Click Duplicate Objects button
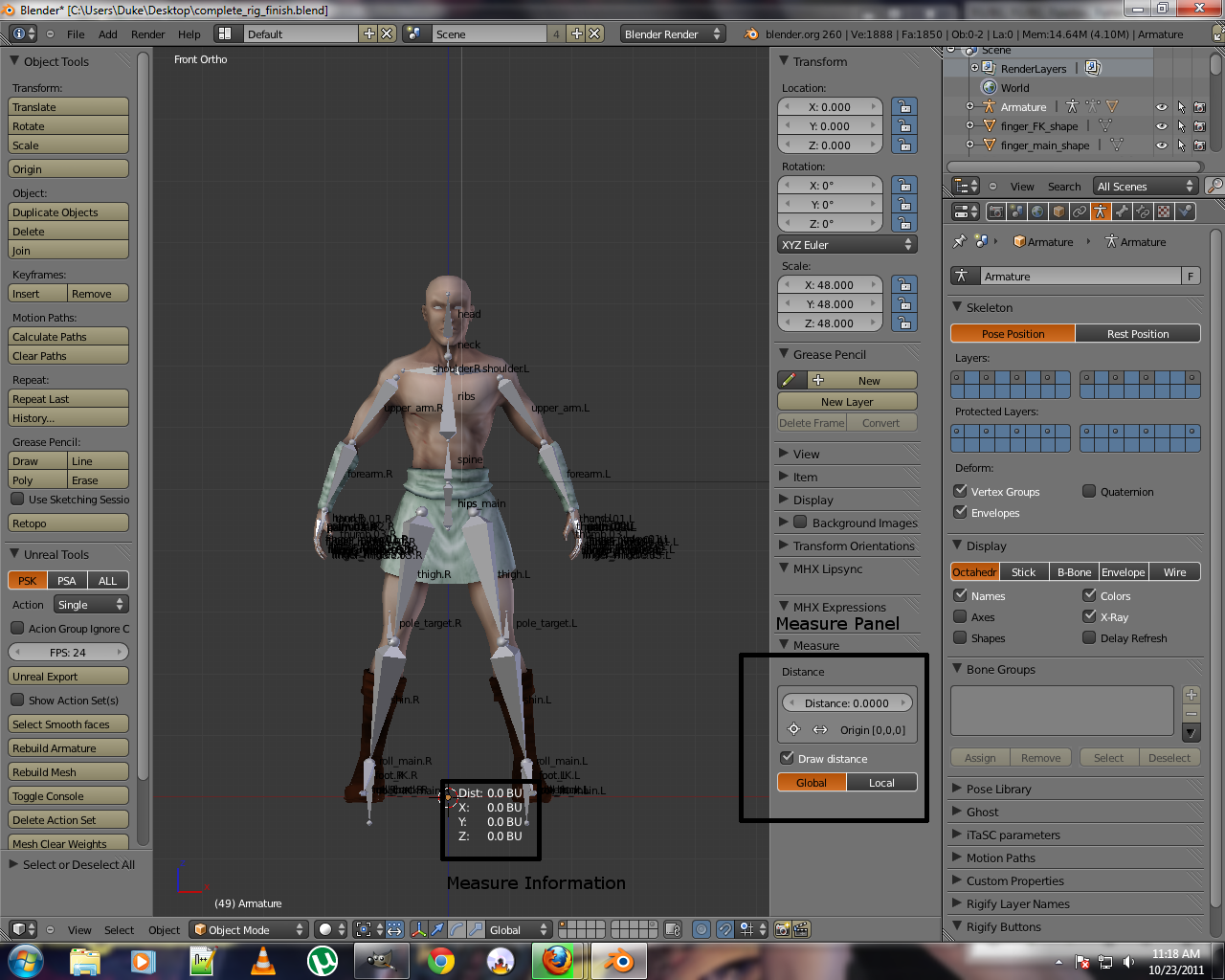Viewport: 1225px width, 980px height. click(69, 212)
